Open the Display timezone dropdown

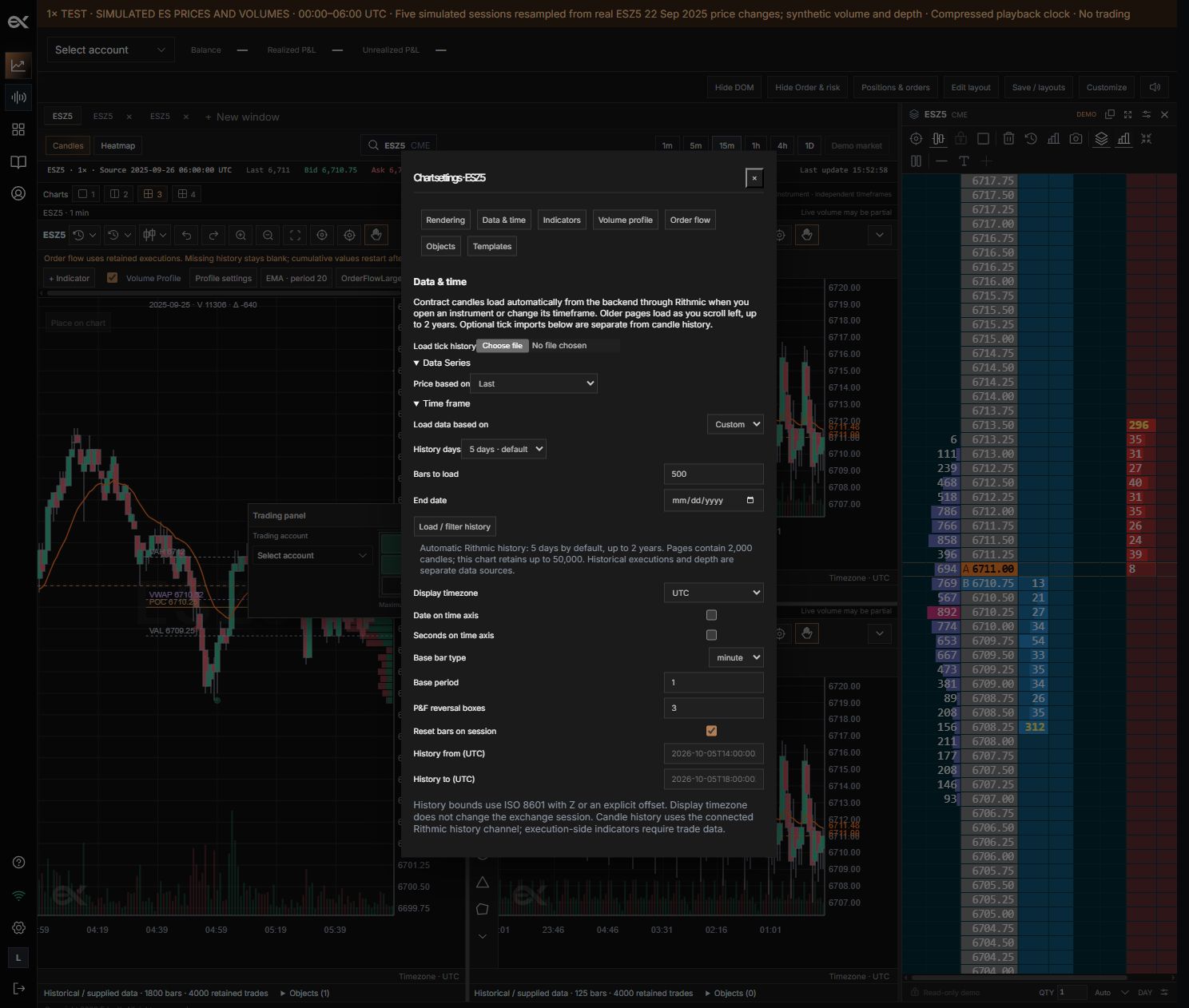coord(714,593)
